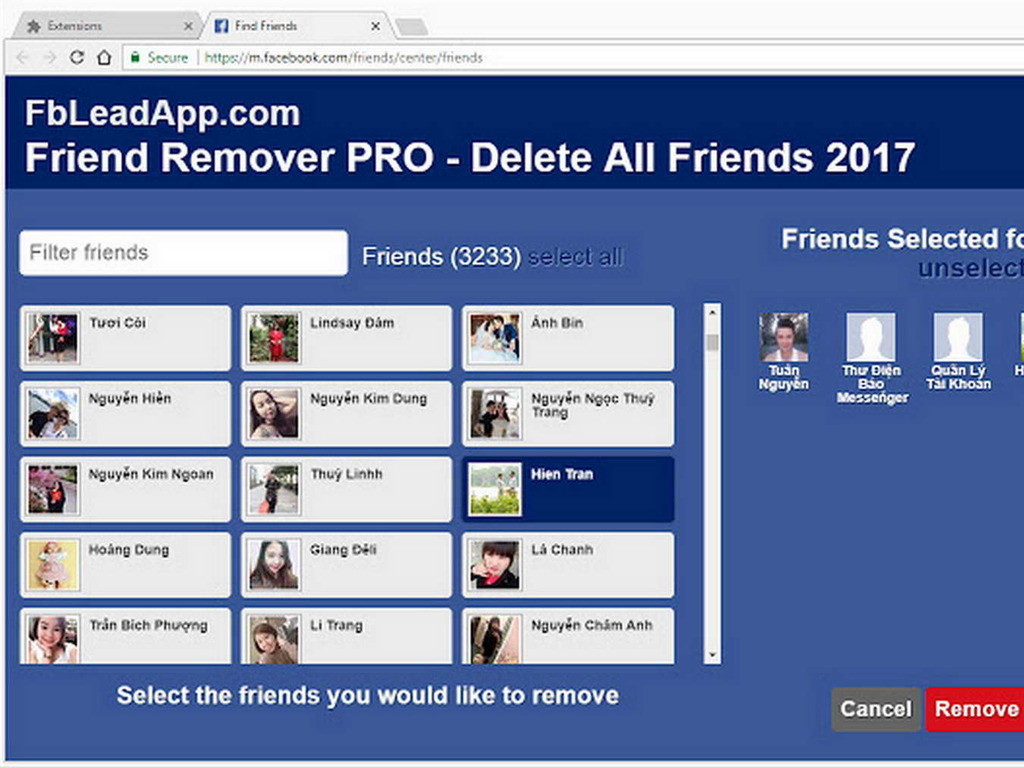Click the Friends Selected heading
Image resolution: width=1024 pixels, height=768 pixels.
click(903, 239)
